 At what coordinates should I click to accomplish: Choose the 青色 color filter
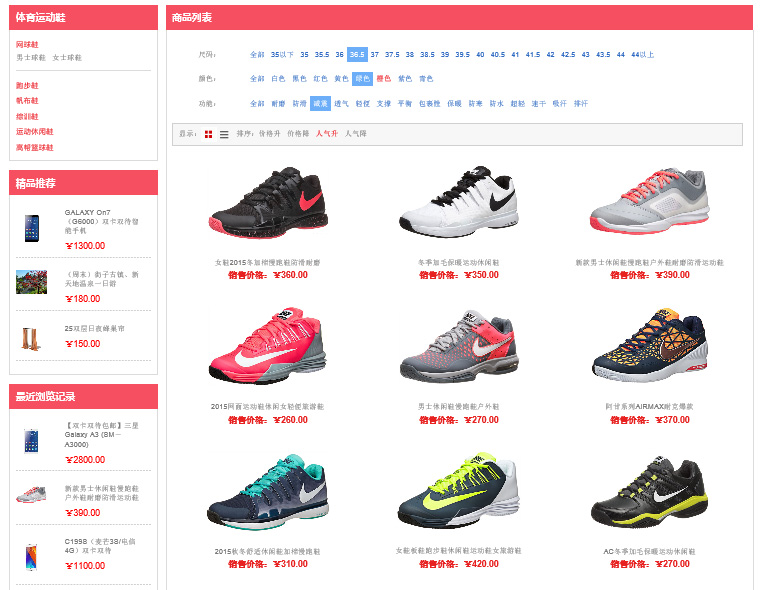[x=426, y=79]
